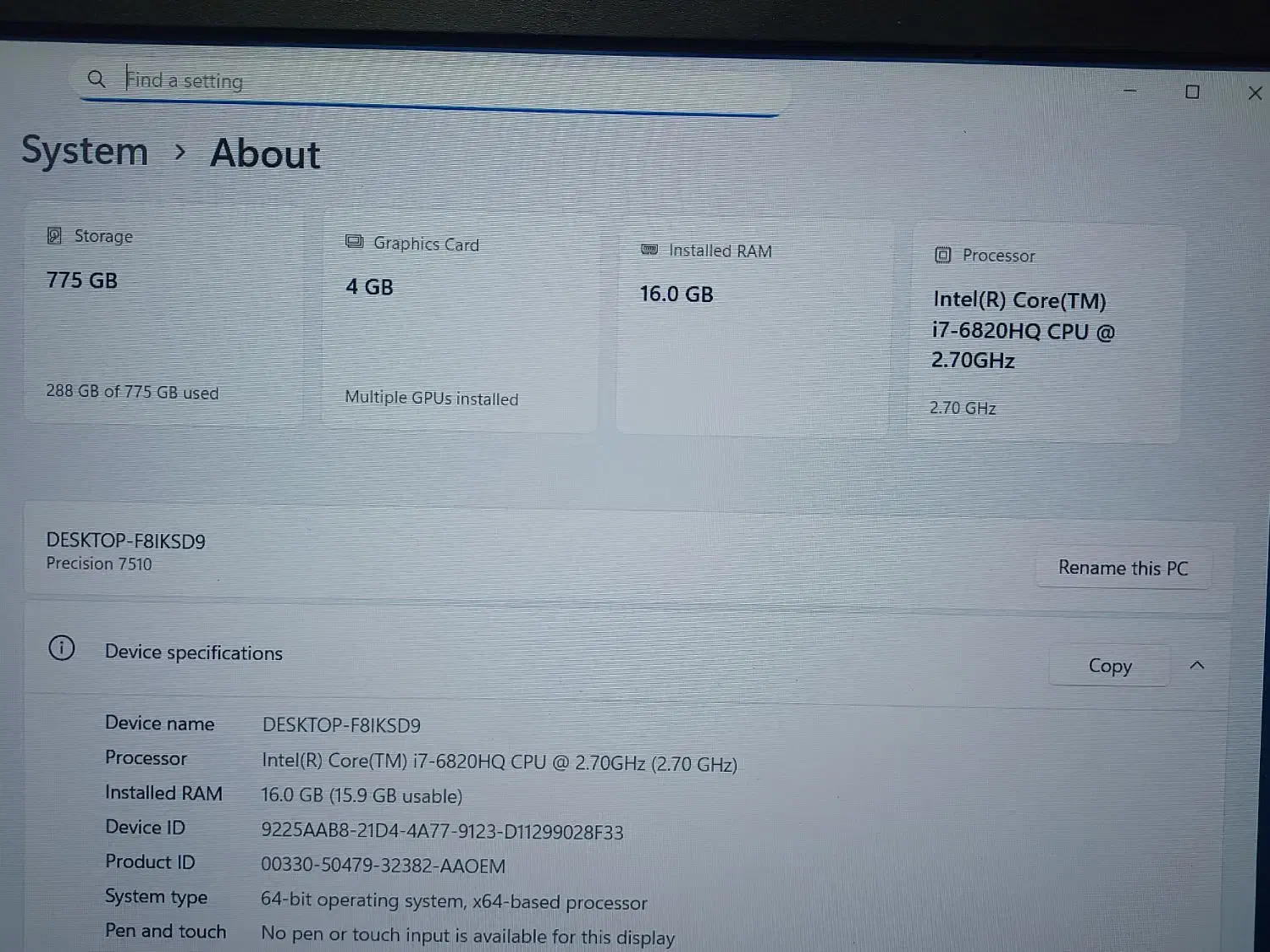Open the Storage 775 GB card
This screenshot has height=952, width=1270.
click(163, 313)
